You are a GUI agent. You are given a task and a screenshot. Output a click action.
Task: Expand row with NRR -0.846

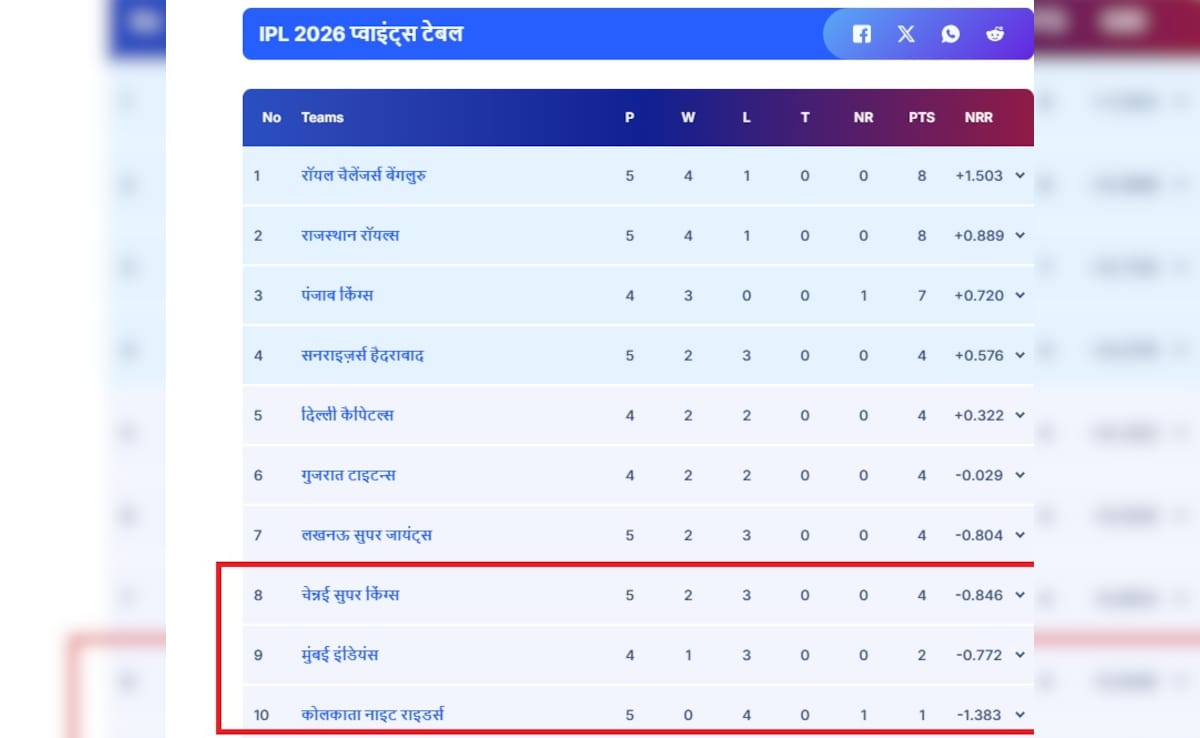click(1020, 595)
